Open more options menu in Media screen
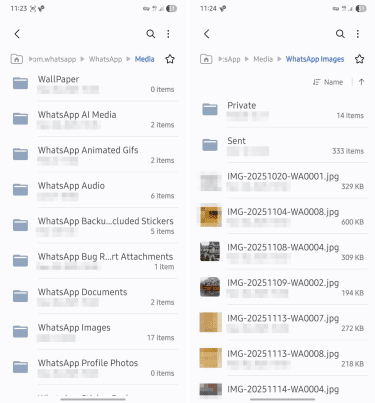The width and height of the screenshot is (375, 403). point(168,34)
